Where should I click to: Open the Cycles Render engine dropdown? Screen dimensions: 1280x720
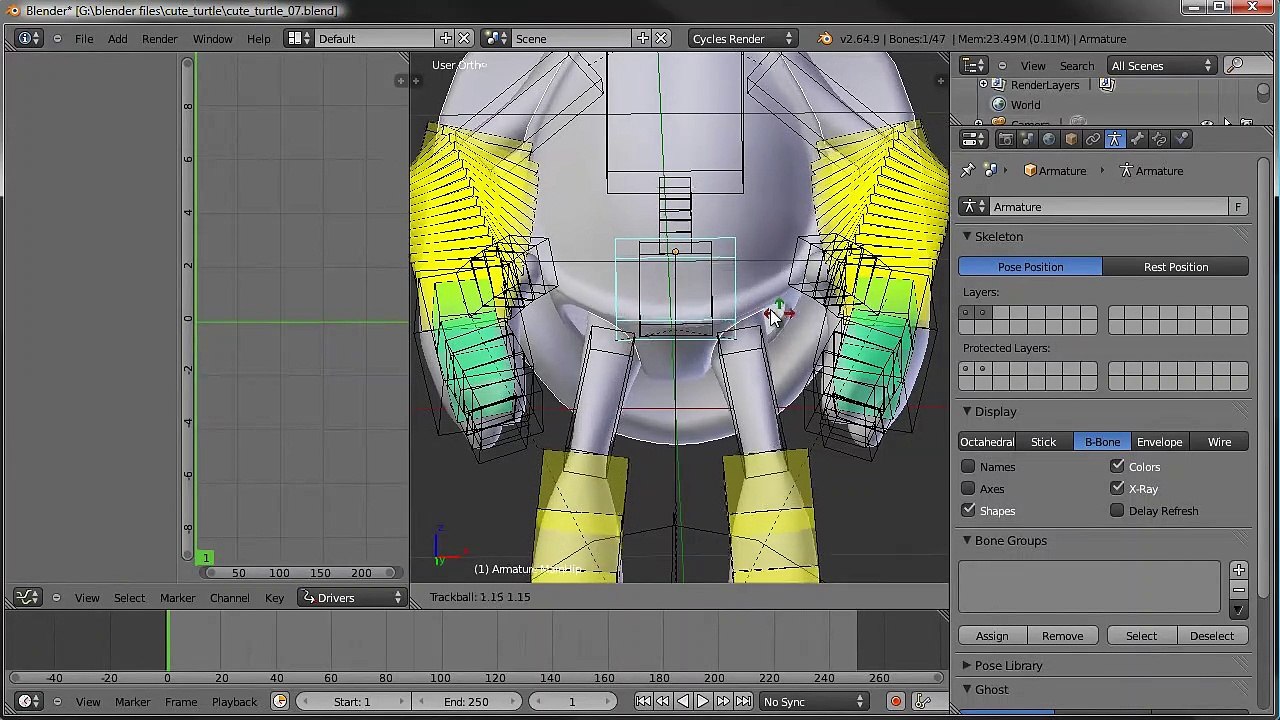point(740,39)
